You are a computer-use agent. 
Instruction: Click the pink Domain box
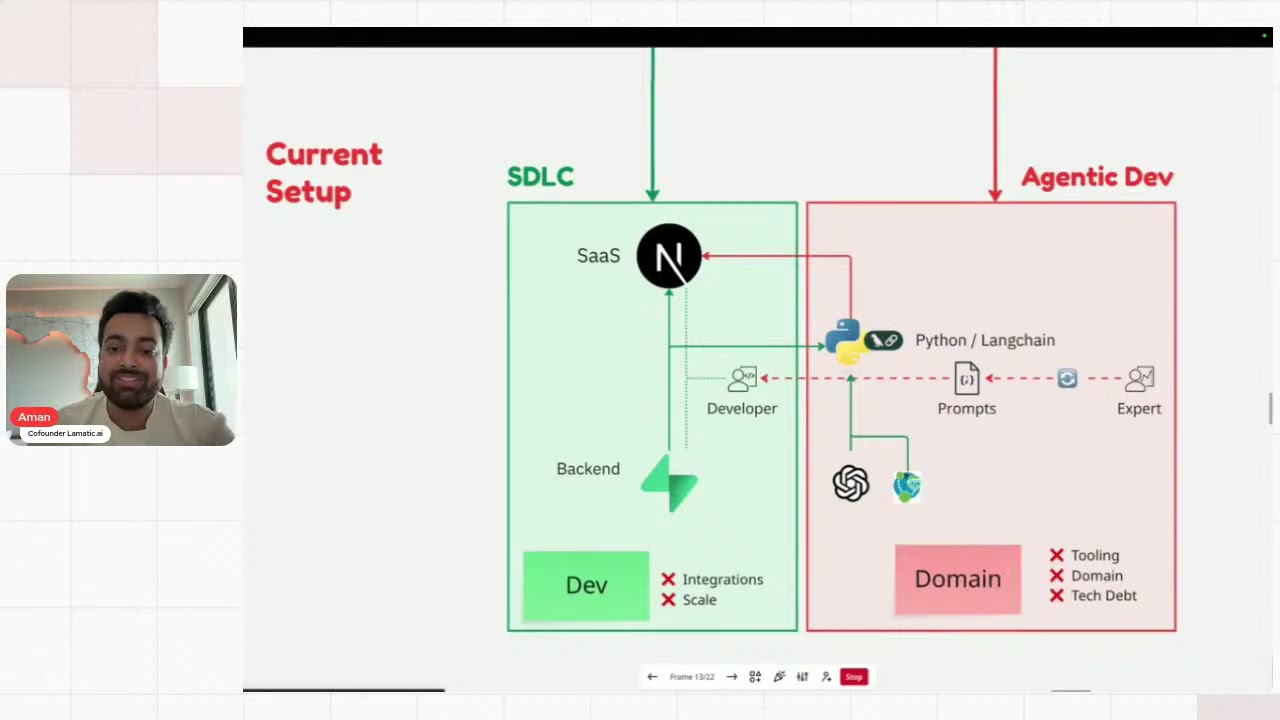click(958, 579)
